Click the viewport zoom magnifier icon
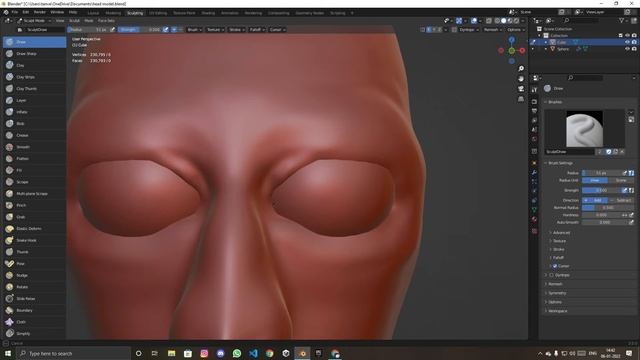The width and height of the screenshot is (640, 360). pyautogui.click(x=521, y=69)
